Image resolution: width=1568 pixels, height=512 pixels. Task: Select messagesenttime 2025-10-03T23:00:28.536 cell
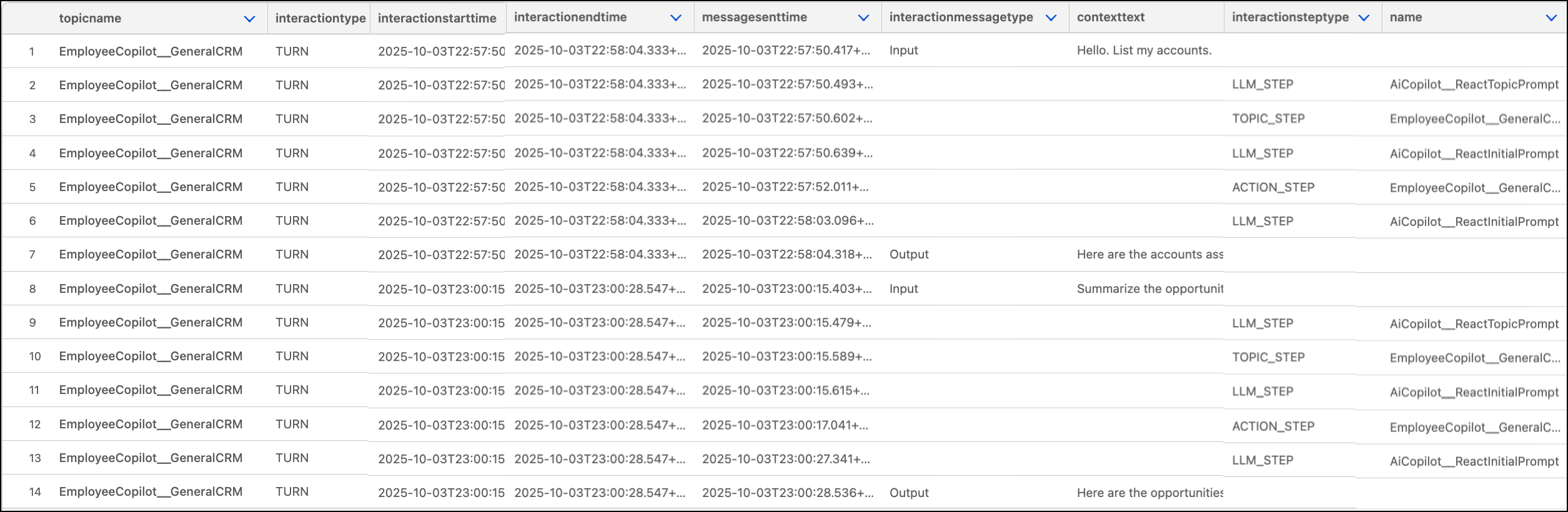(x=788, y=493)
